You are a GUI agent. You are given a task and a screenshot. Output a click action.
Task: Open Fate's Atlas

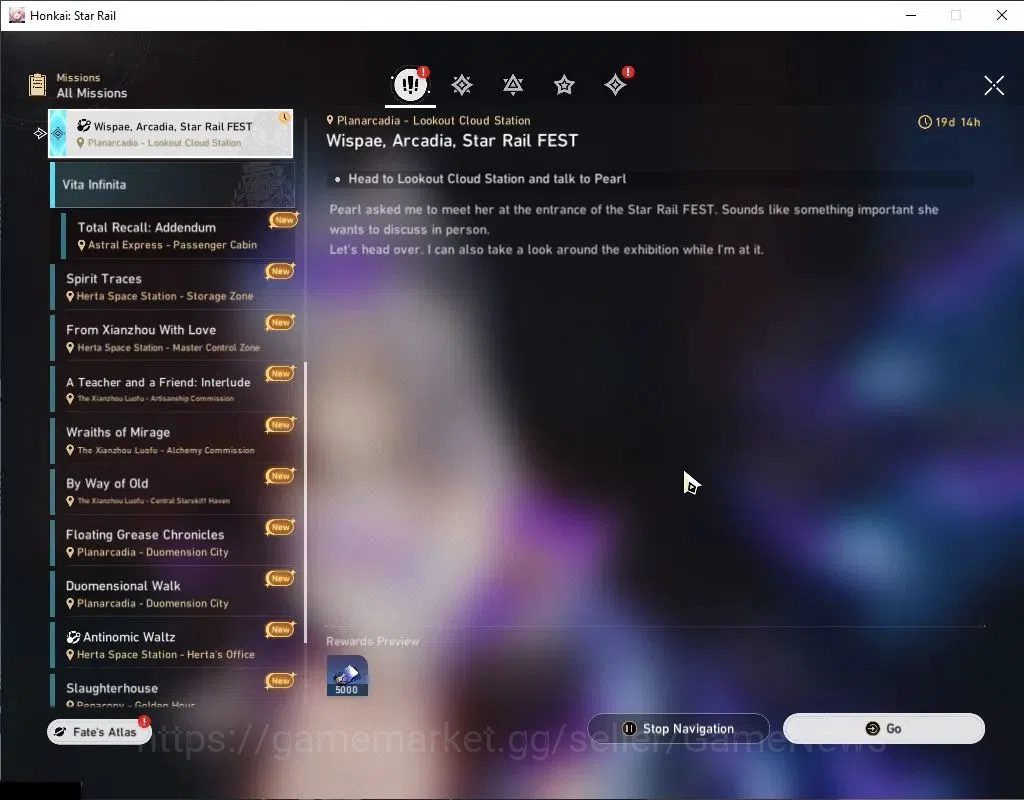point(99,731)
